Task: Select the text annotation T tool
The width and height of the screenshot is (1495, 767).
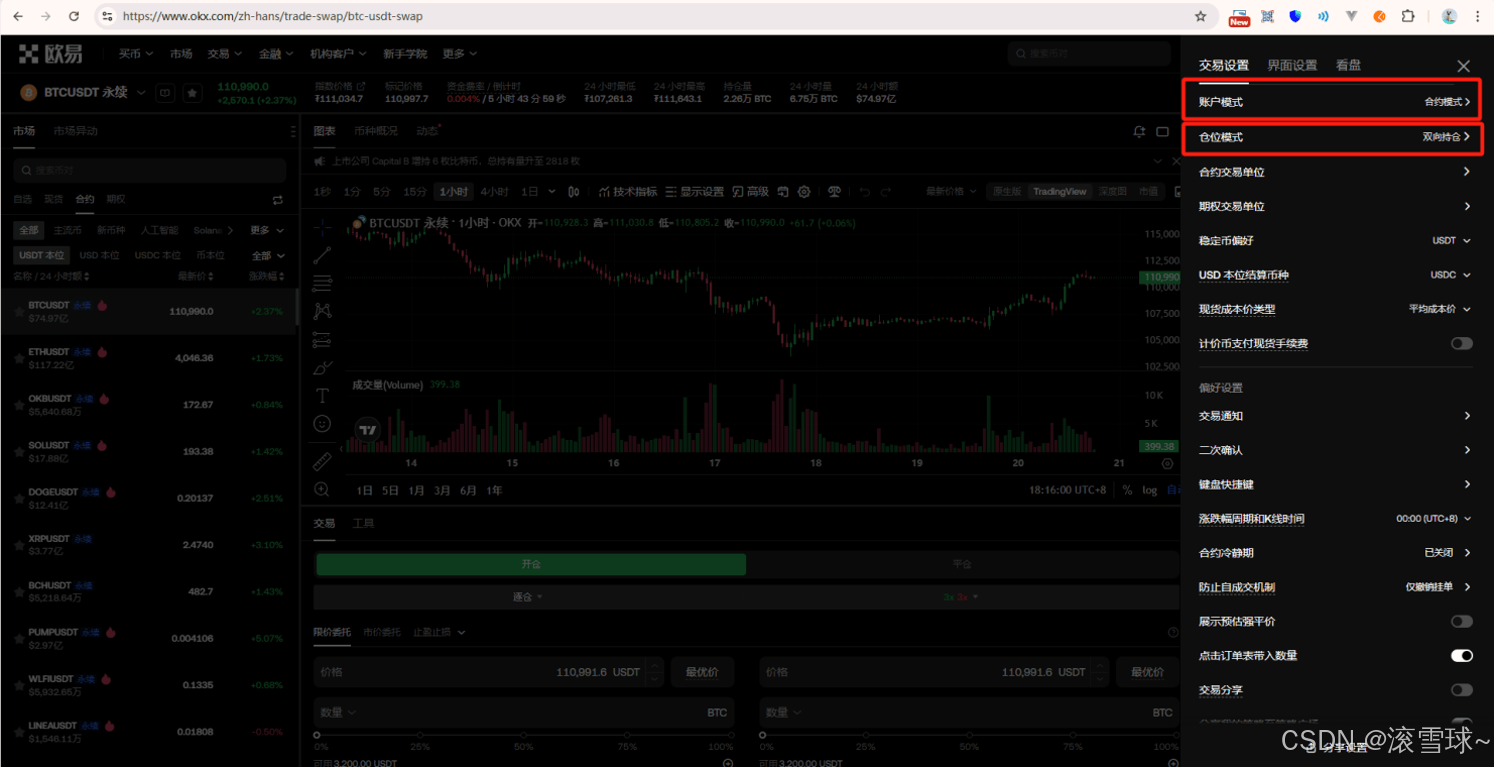Action: pyautogui.click(x=322, y=396)
